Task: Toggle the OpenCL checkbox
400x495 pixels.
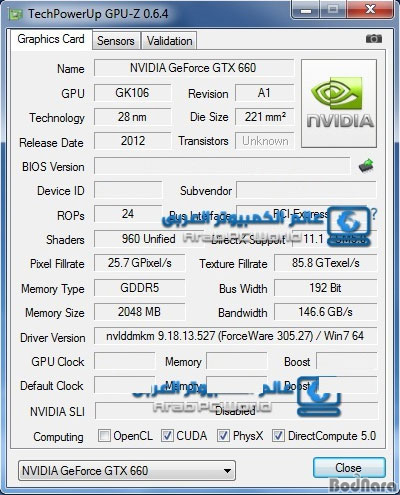Action: click(x=104, y=436)
